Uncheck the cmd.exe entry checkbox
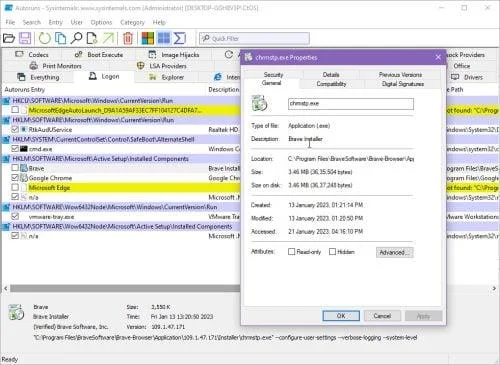The height and width of the screenshot is (365, 500). pyautogui.click(x=15, y=149)
